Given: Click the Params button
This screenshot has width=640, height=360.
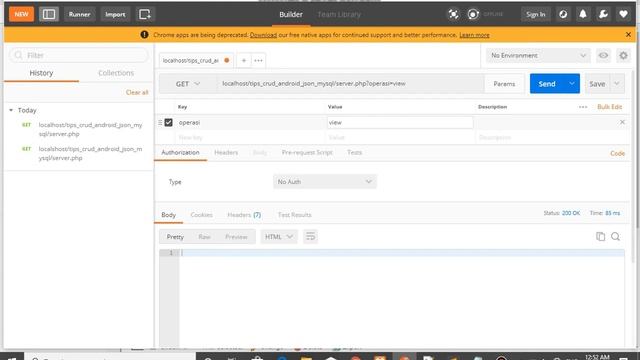Looking at the screenshot, I should [504, 84].
